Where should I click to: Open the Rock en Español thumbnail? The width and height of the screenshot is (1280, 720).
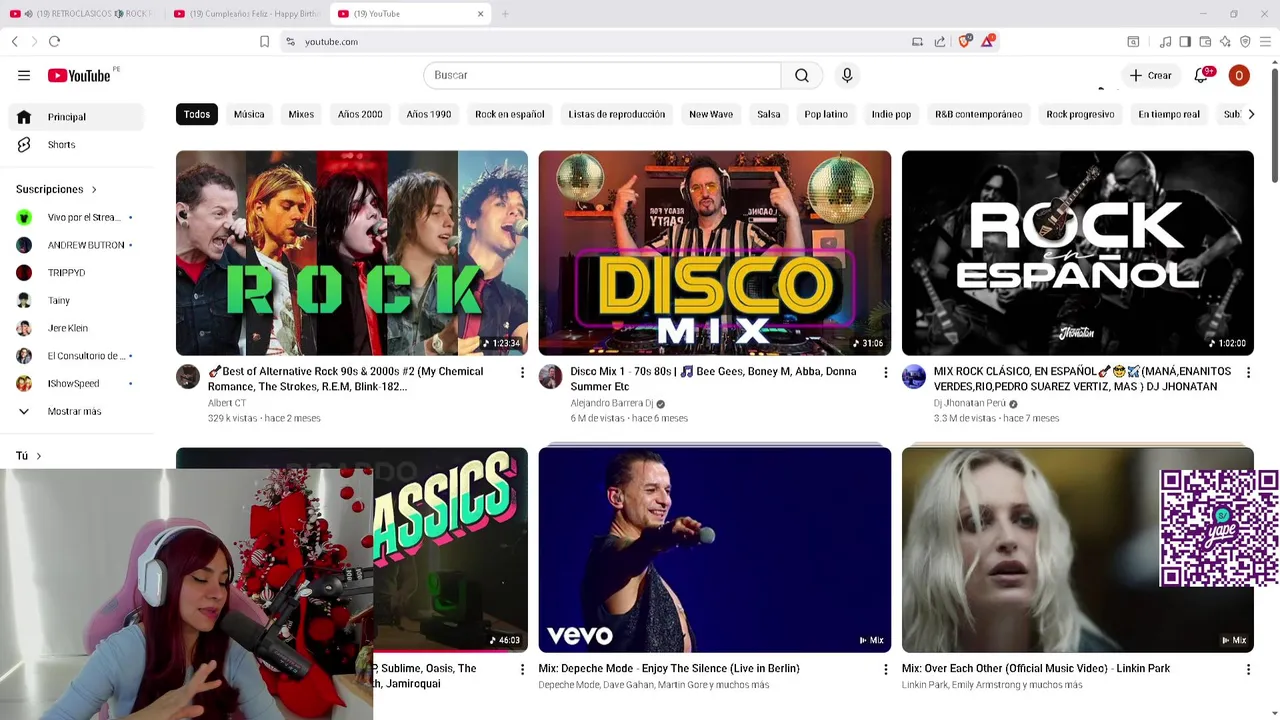click(x=1078, y=253)
